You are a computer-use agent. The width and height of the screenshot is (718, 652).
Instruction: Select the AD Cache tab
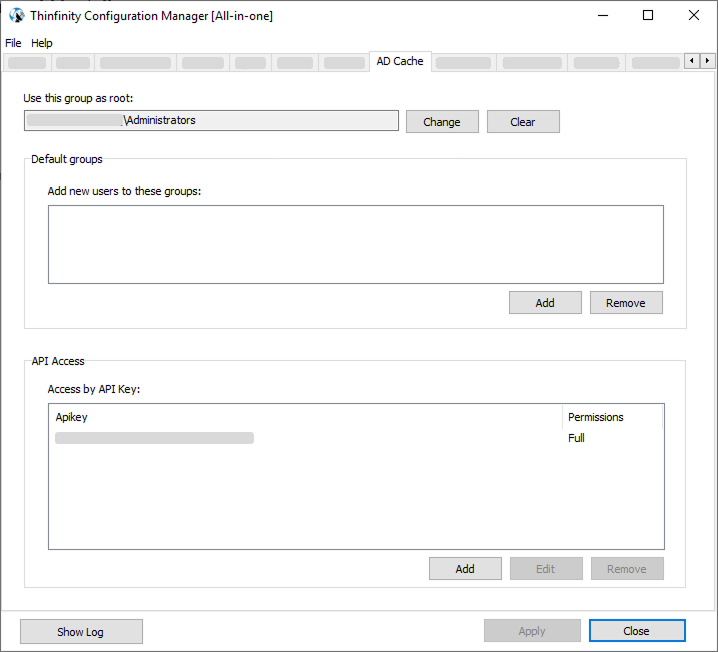point(400,61)
